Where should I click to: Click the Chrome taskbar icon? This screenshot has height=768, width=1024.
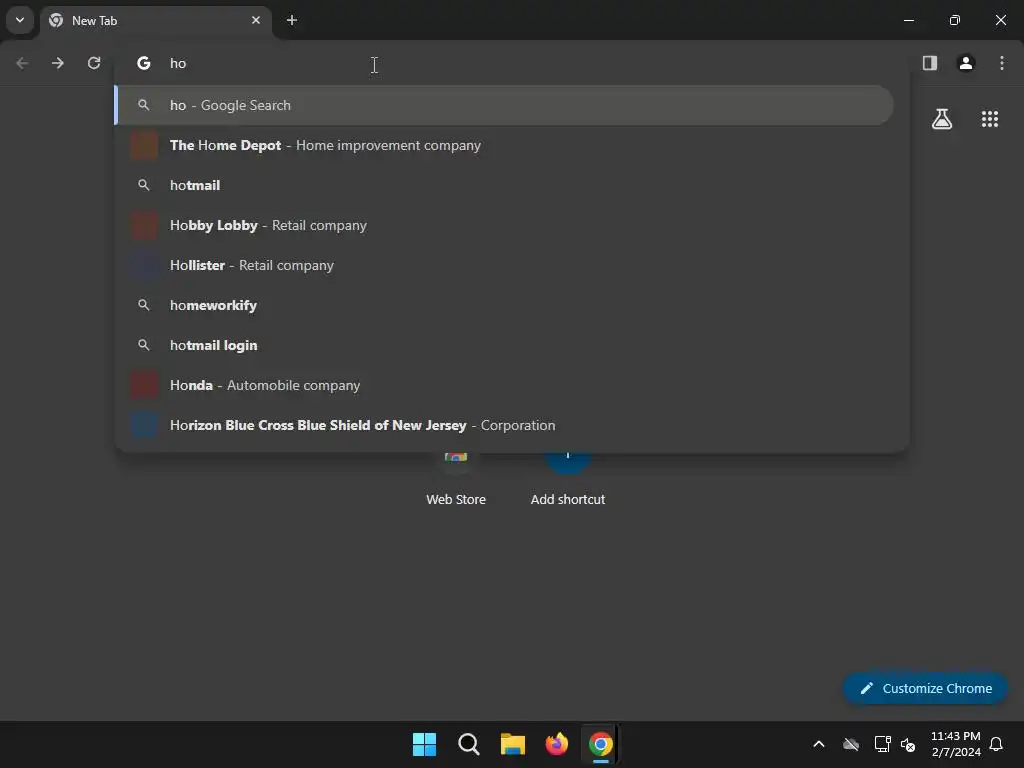pos(601,744)
